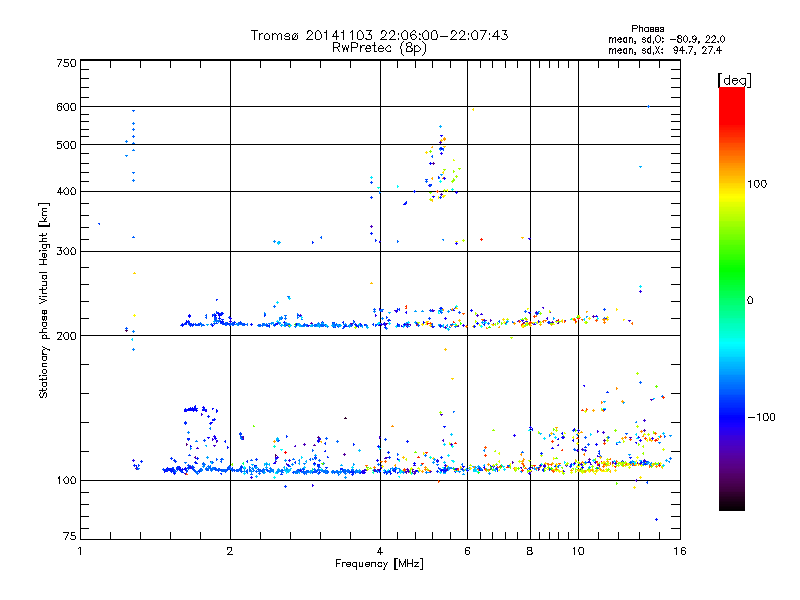Click the x-axis '4' tick label
The height and width of the screenshot is (600, 800).
380,551
